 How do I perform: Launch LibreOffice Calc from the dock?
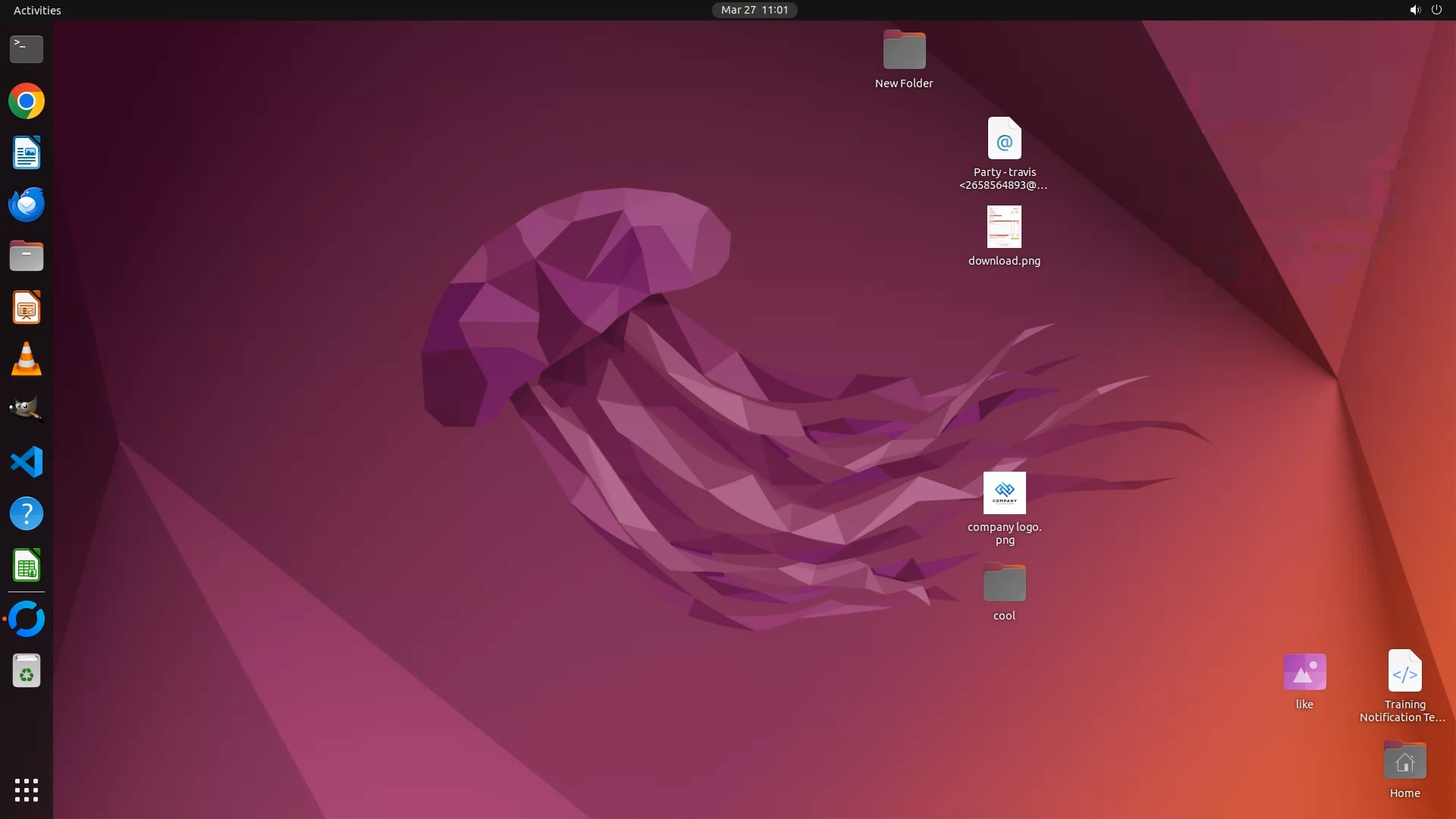27,566
